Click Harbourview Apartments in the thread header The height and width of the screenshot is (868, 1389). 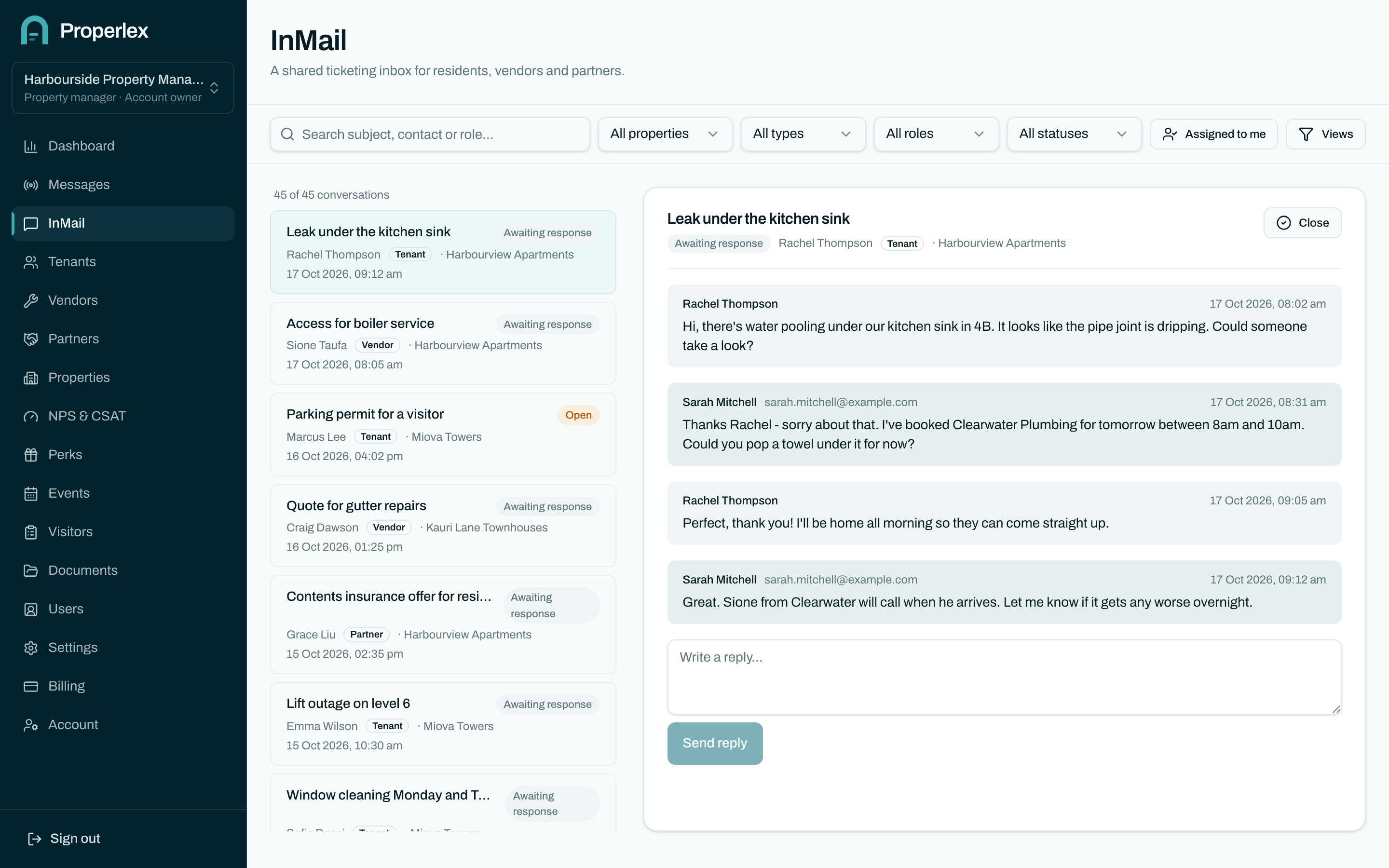coord(1002,244)
